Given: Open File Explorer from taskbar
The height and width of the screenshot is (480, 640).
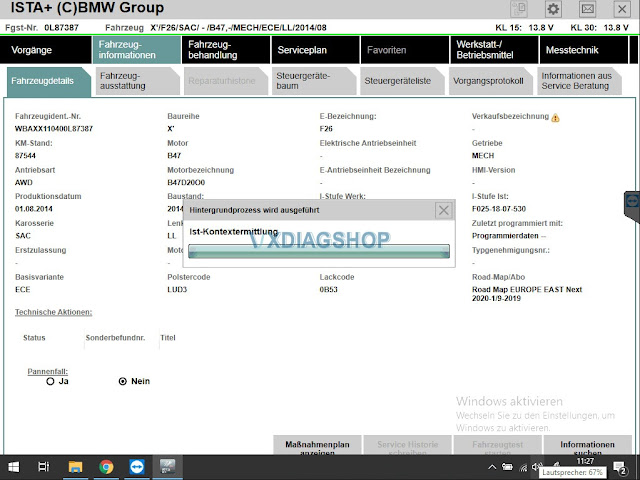Looking at the screenshot, I should 75,467.
